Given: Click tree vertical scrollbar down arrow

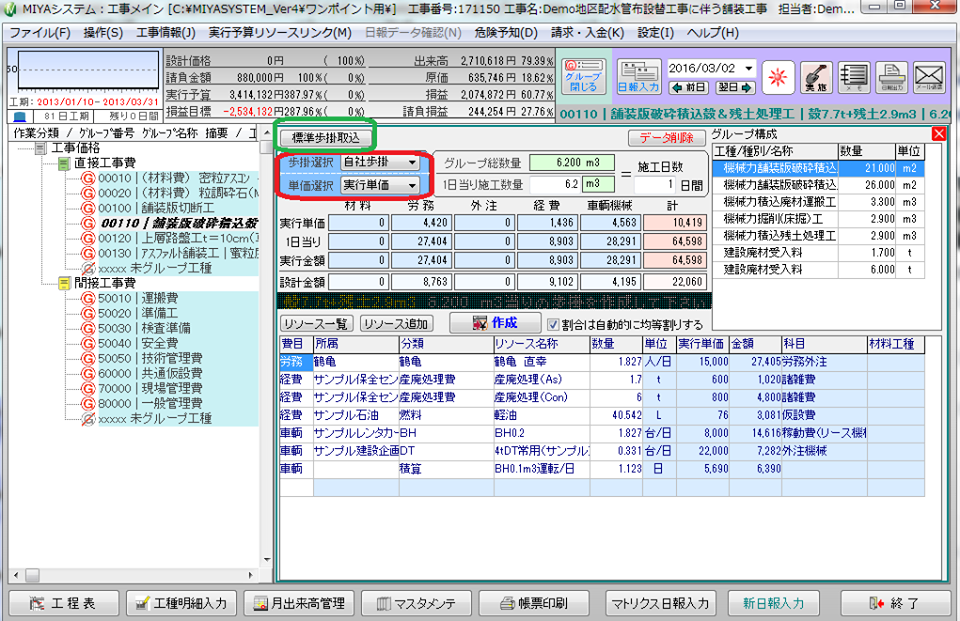Looking at the screenshot, I should 266,560.
